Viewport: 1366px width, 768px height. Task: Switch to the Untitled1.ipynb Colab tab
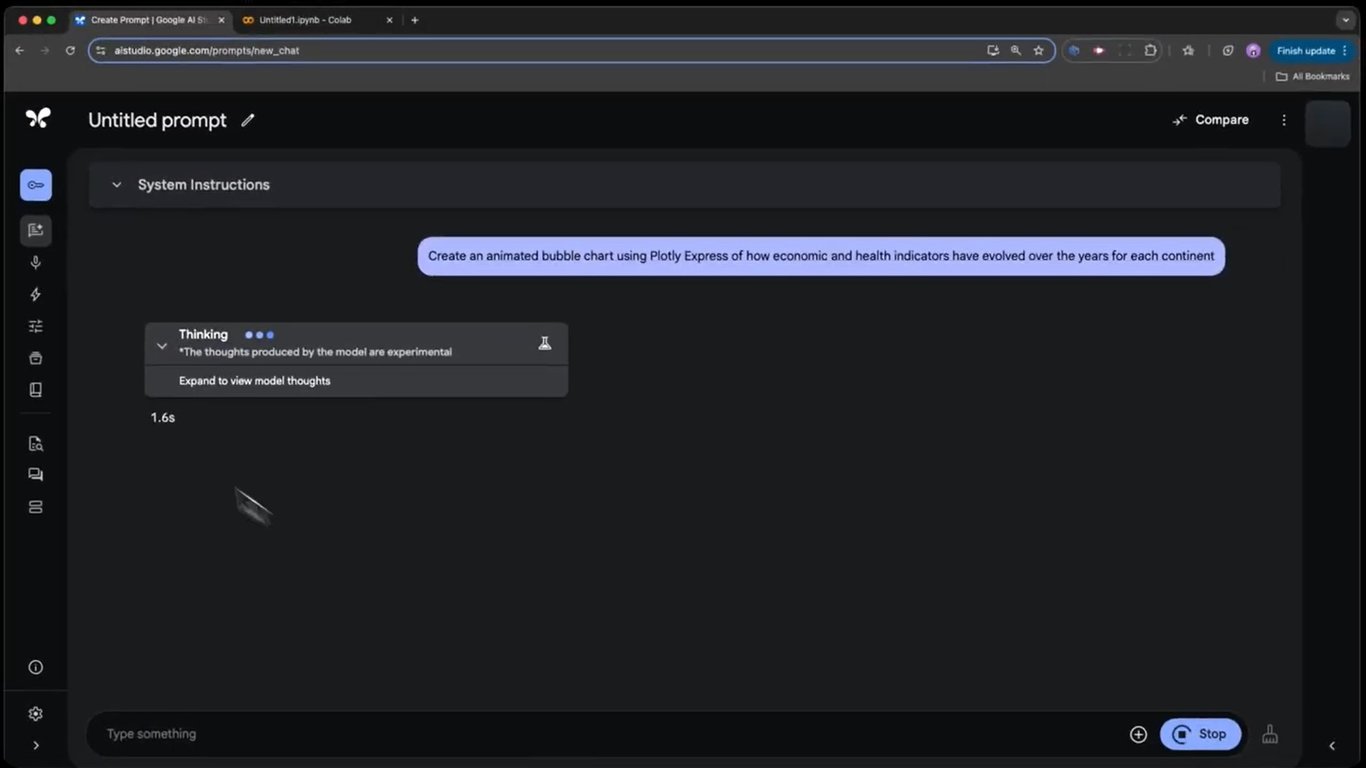click(310, 19)
